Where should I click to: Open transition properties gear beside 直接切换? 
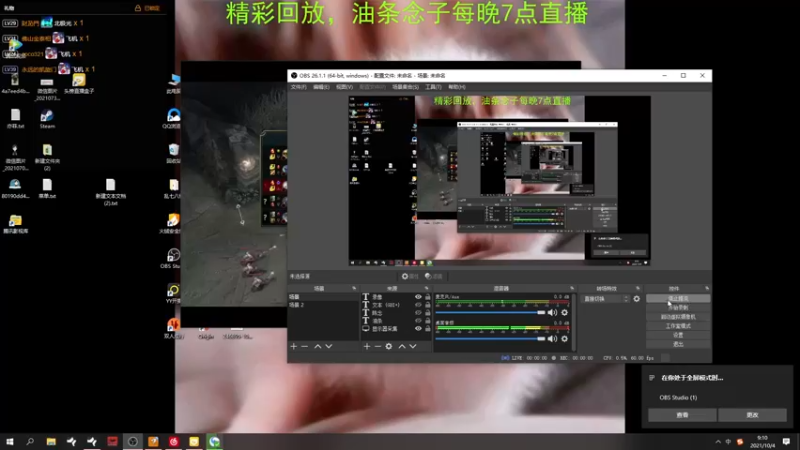pyautogui.click(x=637, y=299)
